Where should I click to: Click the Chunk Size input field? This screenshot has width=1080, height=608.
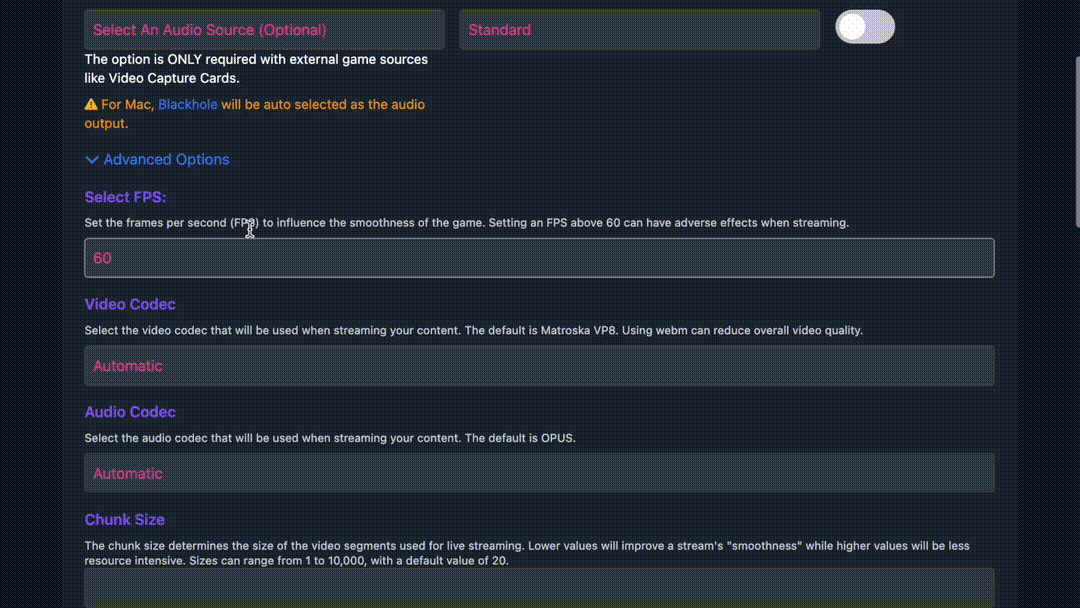[x=539, y=589]
